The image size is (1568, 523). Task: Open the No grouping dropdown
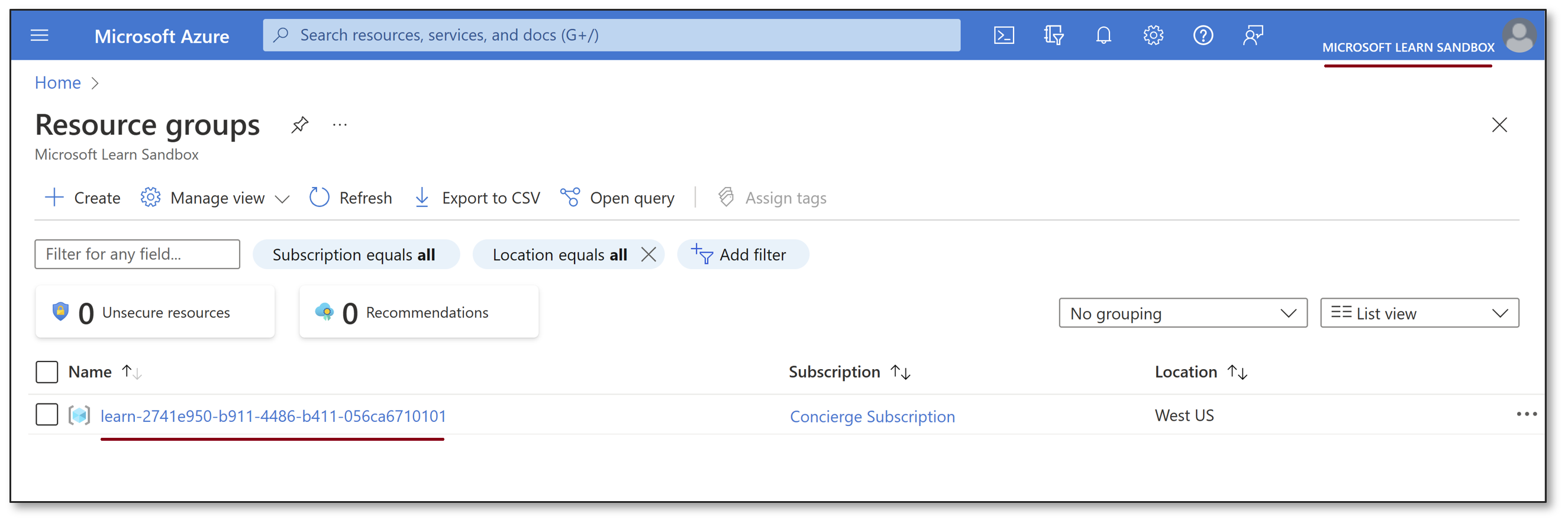pos(1182,313)
